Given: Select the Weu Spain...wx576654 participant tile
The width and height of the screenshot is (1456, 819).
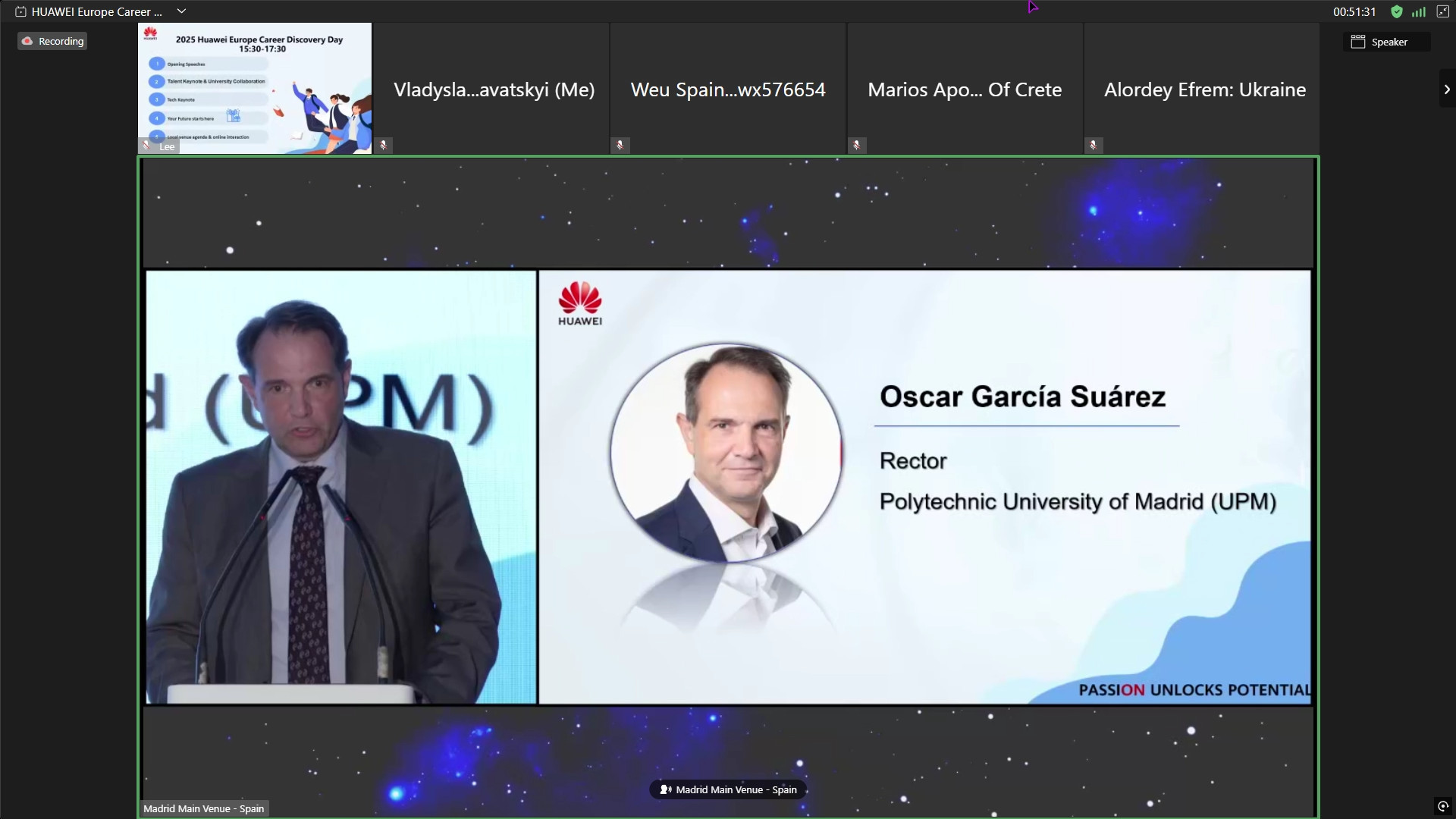Looking at the screenshot, I should point(728,88).
